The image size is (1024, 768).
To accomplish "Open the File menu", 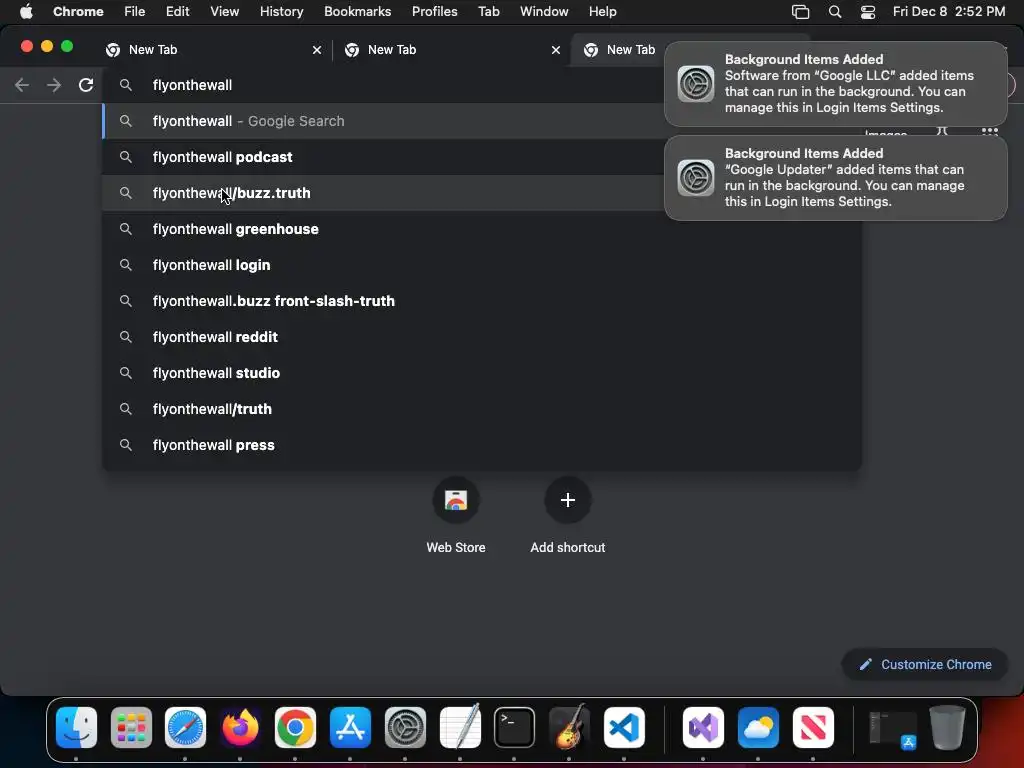I will [x=135, y=12].
